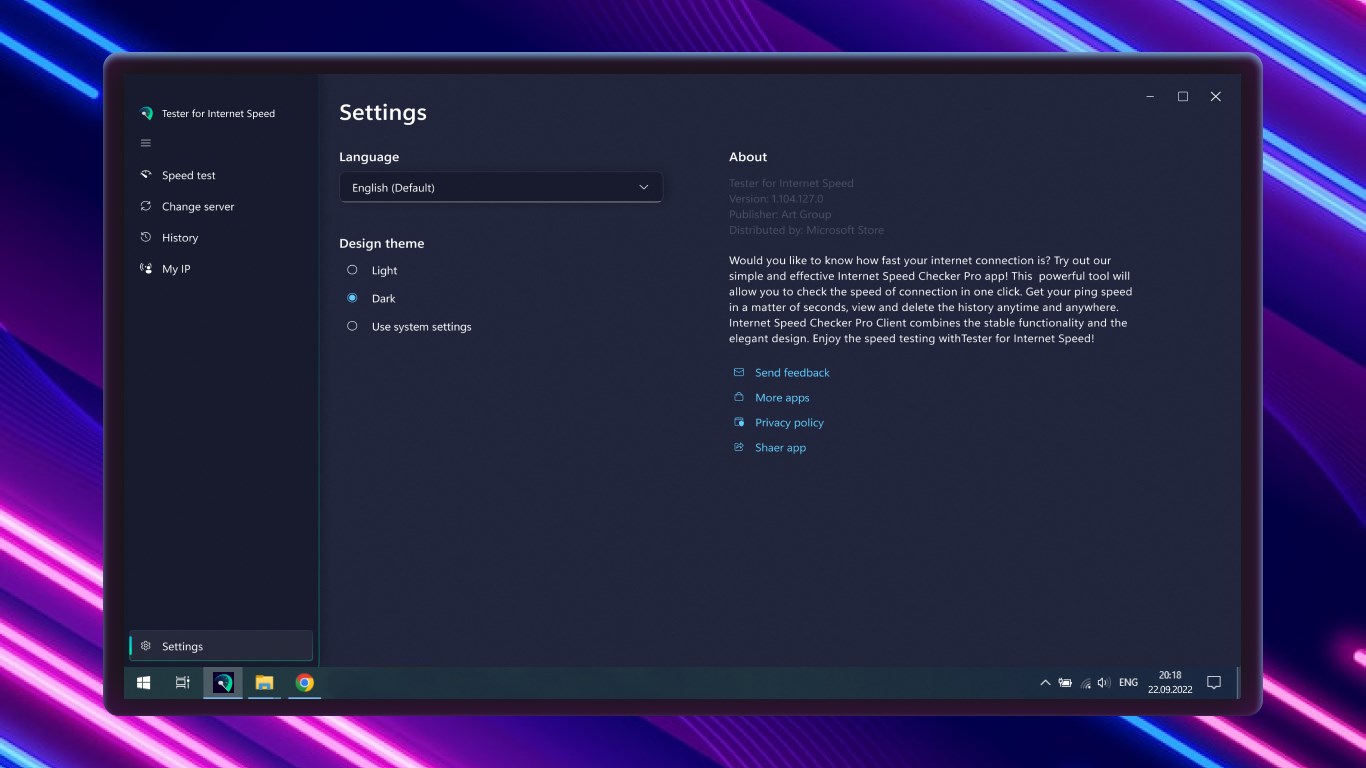Close the app window

pyautogui.click(x=1216, y=96)
